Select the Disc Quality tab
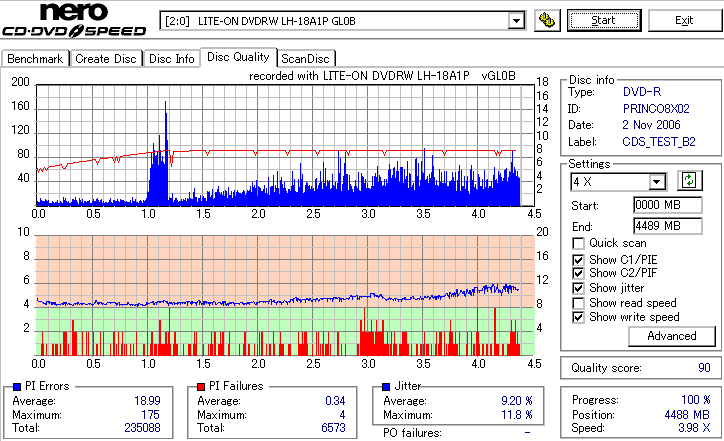The width and height of the screenshot is (724, 441). (238, 57)
